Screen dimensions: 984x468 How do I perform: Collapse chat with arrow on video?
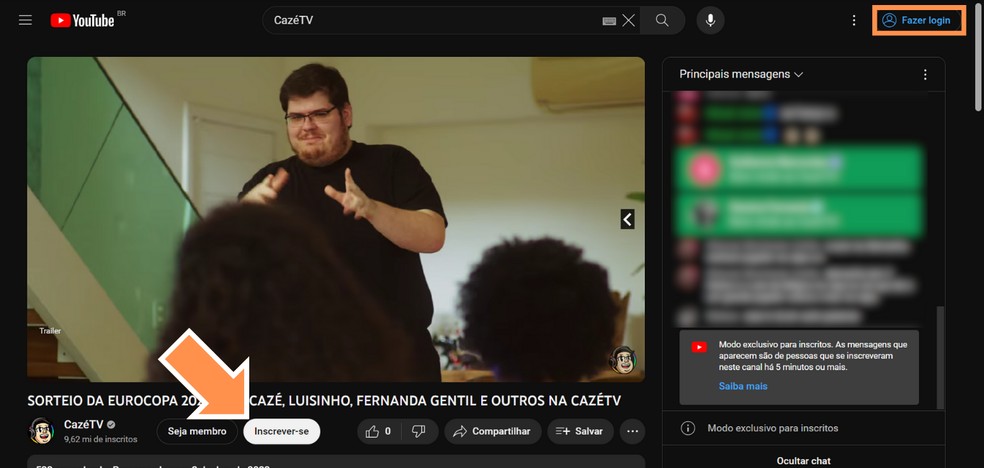(x=628, y=219)
